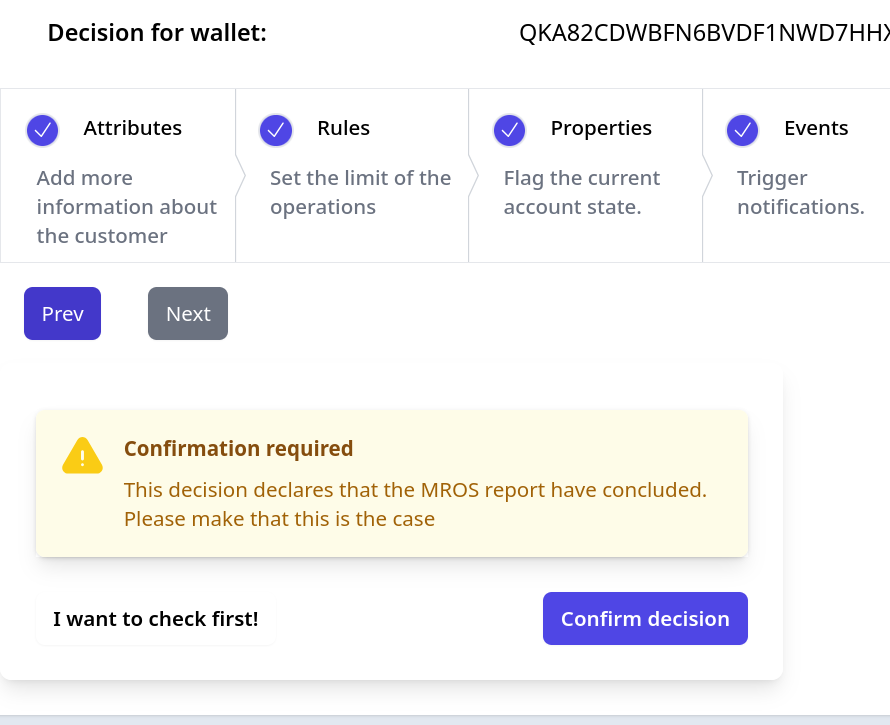Click the "Confirmation required" heading
Viewport: 890px width, 725px height.
pos(238,449)
